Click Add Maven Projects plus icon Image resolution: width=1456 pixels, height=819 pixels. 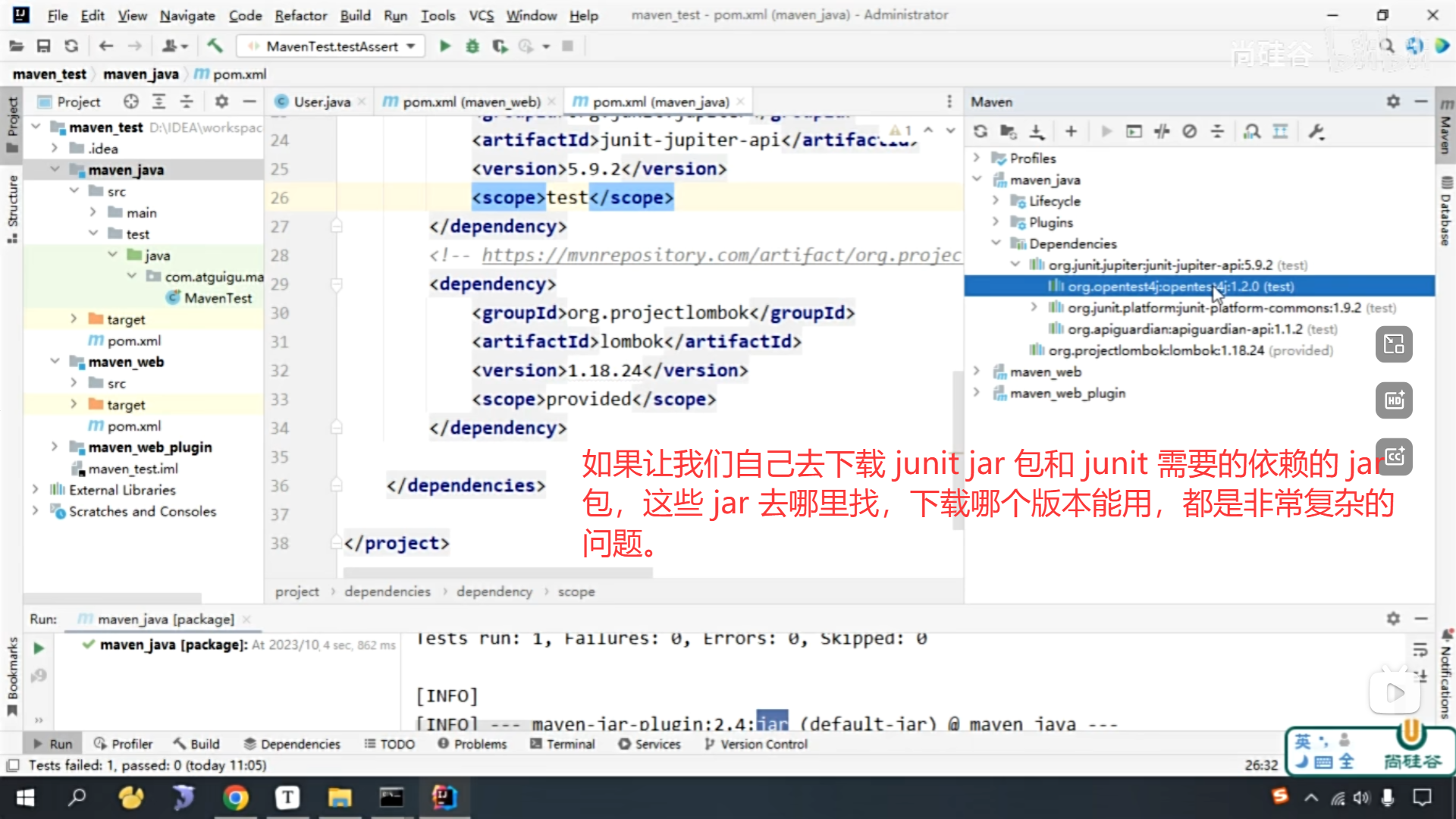tap(1071, 131)
